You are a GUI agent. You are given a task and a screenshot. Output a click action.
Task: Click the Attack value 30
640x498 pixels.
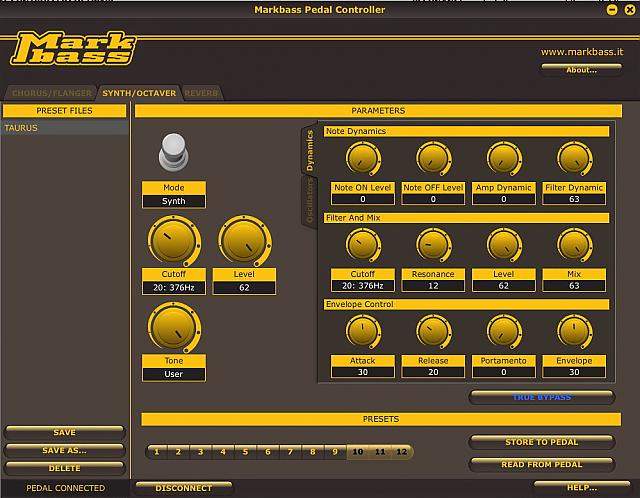click(363, 372)
